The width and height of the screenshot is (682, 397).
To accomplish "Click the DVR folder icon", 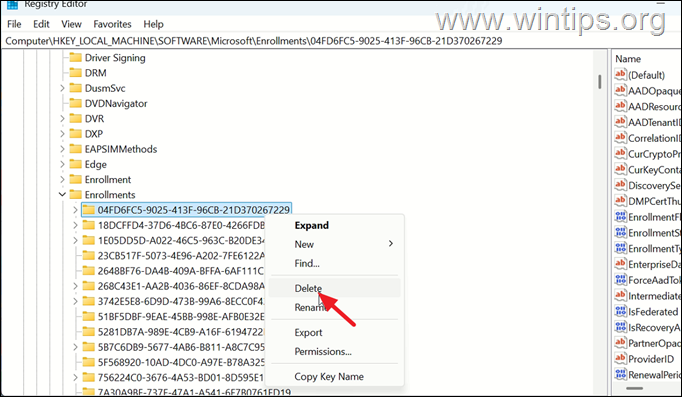I will pos(76,118).
